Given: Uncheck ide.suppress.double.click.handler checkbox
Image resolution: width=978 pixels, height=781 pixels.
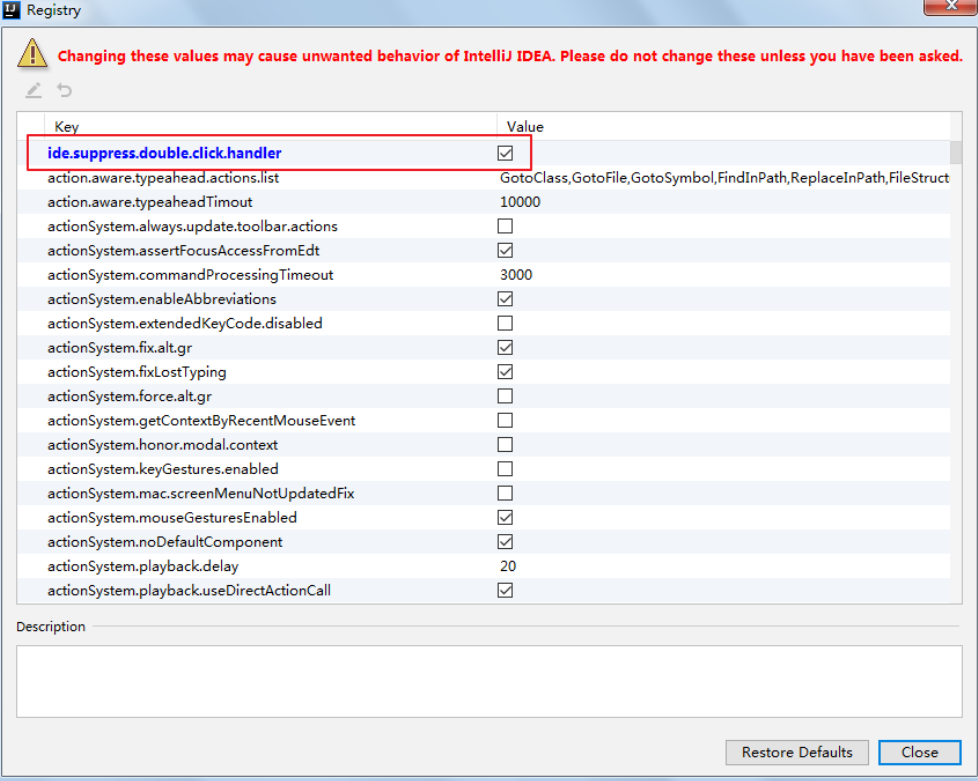Looking at the screenshot, I should [x=505, y=153].
